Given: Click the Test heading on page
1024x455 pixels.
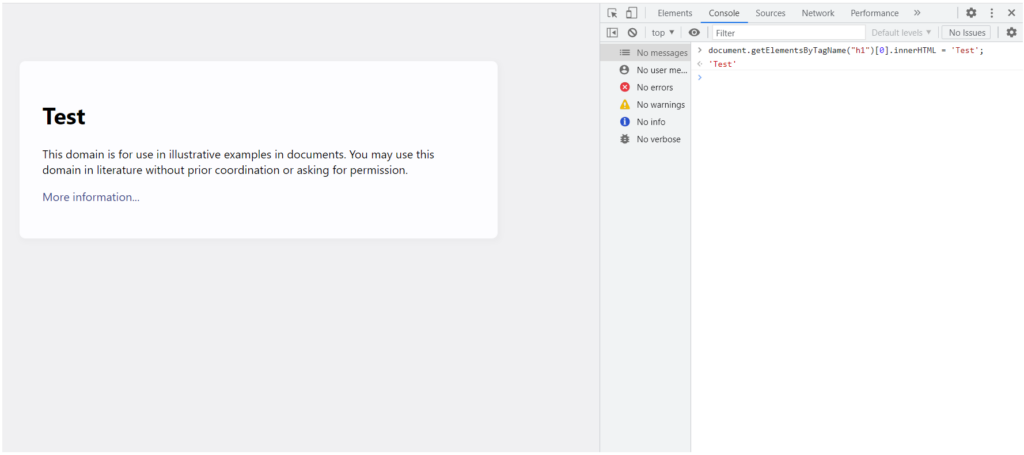Looking at the screenshot, I should tap(64, 116).
